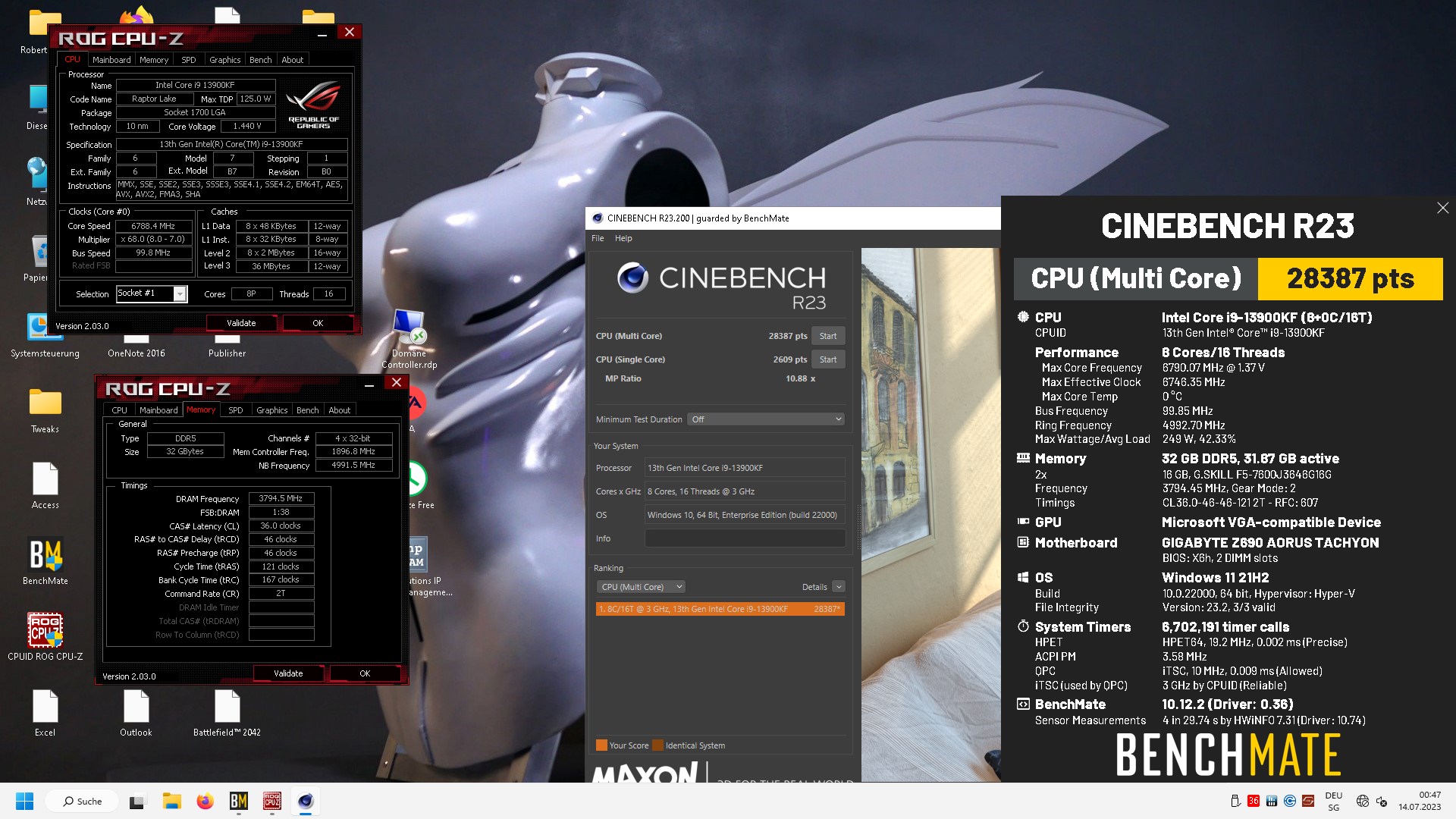The image size is (1456, 819).
Task: Launch Firefox from taskbar
Action: 205,801
